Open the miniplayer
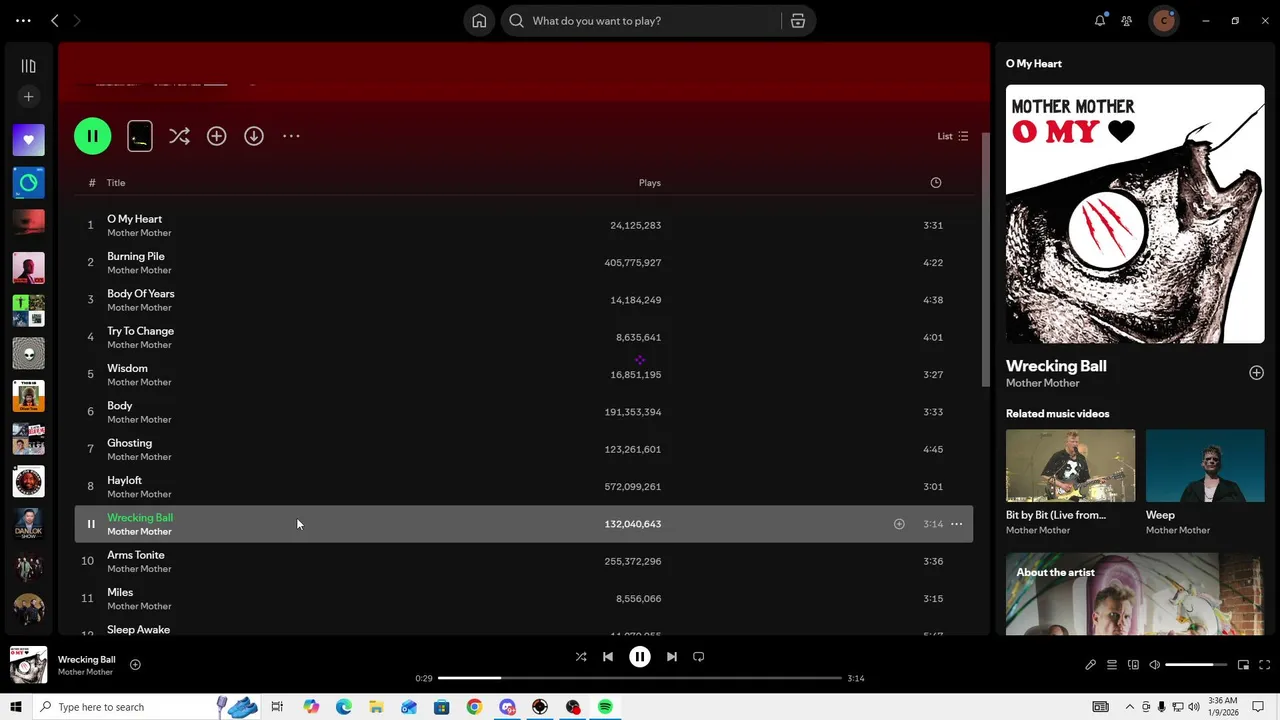 tap(1243, 665)
